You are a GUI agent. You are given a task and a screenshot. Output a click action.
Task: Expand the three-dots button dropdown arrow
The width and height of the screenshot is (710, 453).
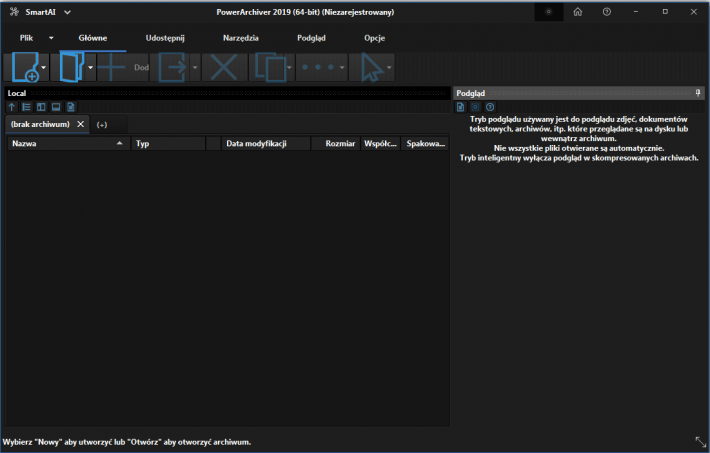342,67
